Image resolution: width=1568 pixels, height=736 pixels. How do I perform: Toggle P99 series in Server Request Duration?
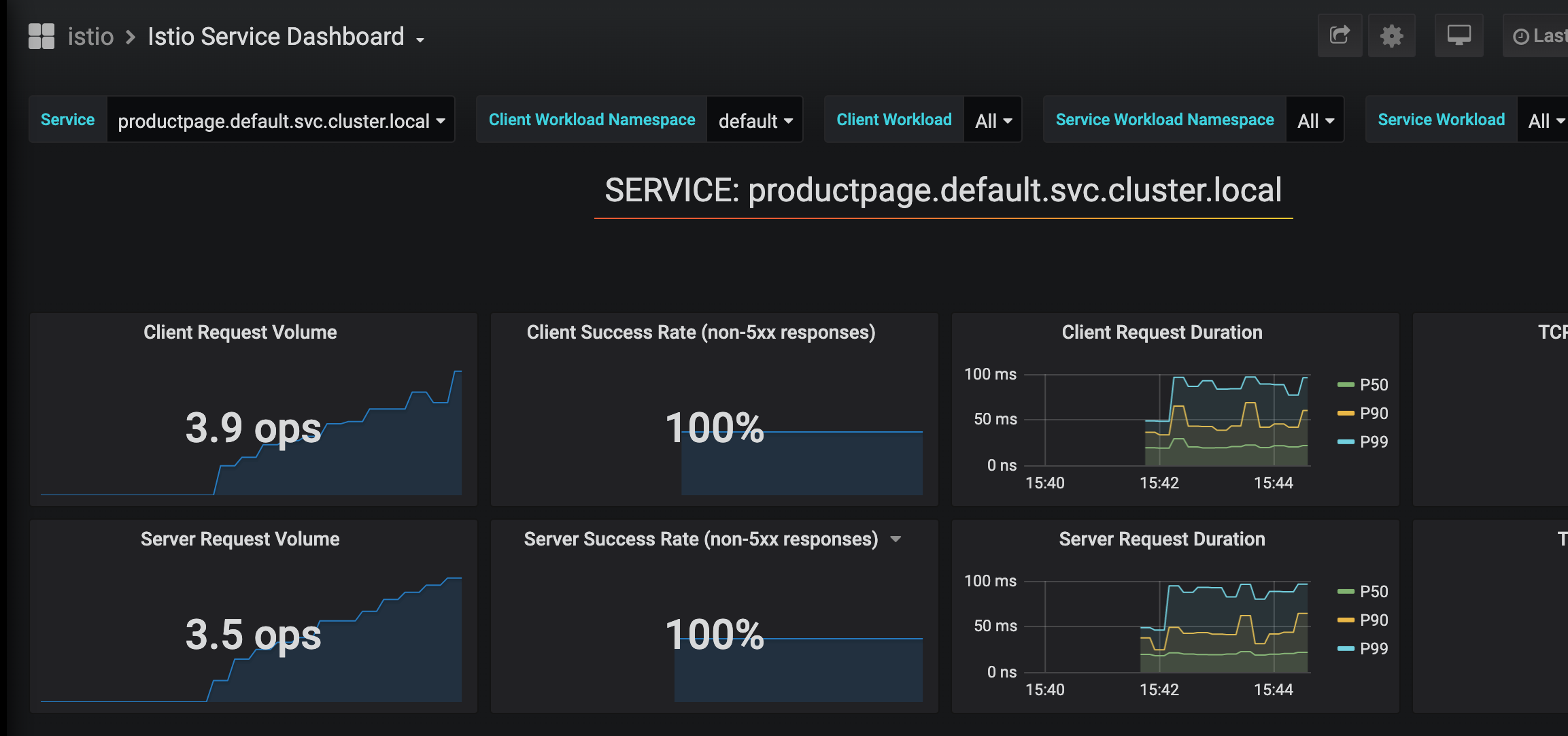tap(1374, 649)
